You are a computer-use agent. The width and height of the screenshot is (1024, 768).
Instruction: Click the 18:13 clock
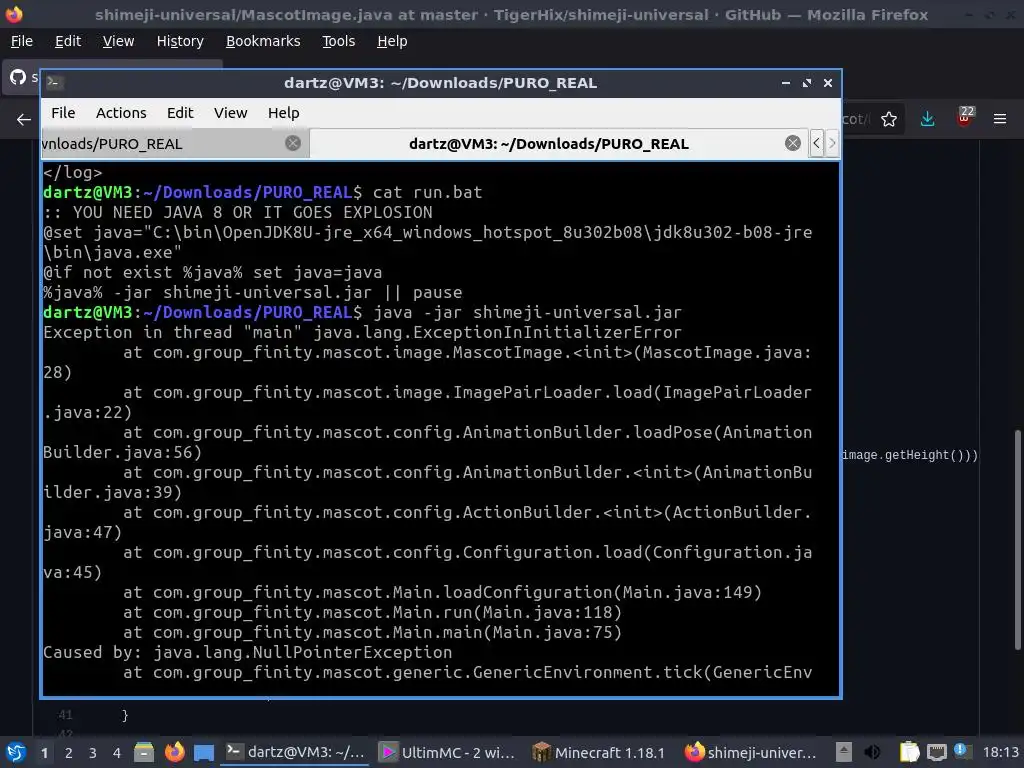1000,752
